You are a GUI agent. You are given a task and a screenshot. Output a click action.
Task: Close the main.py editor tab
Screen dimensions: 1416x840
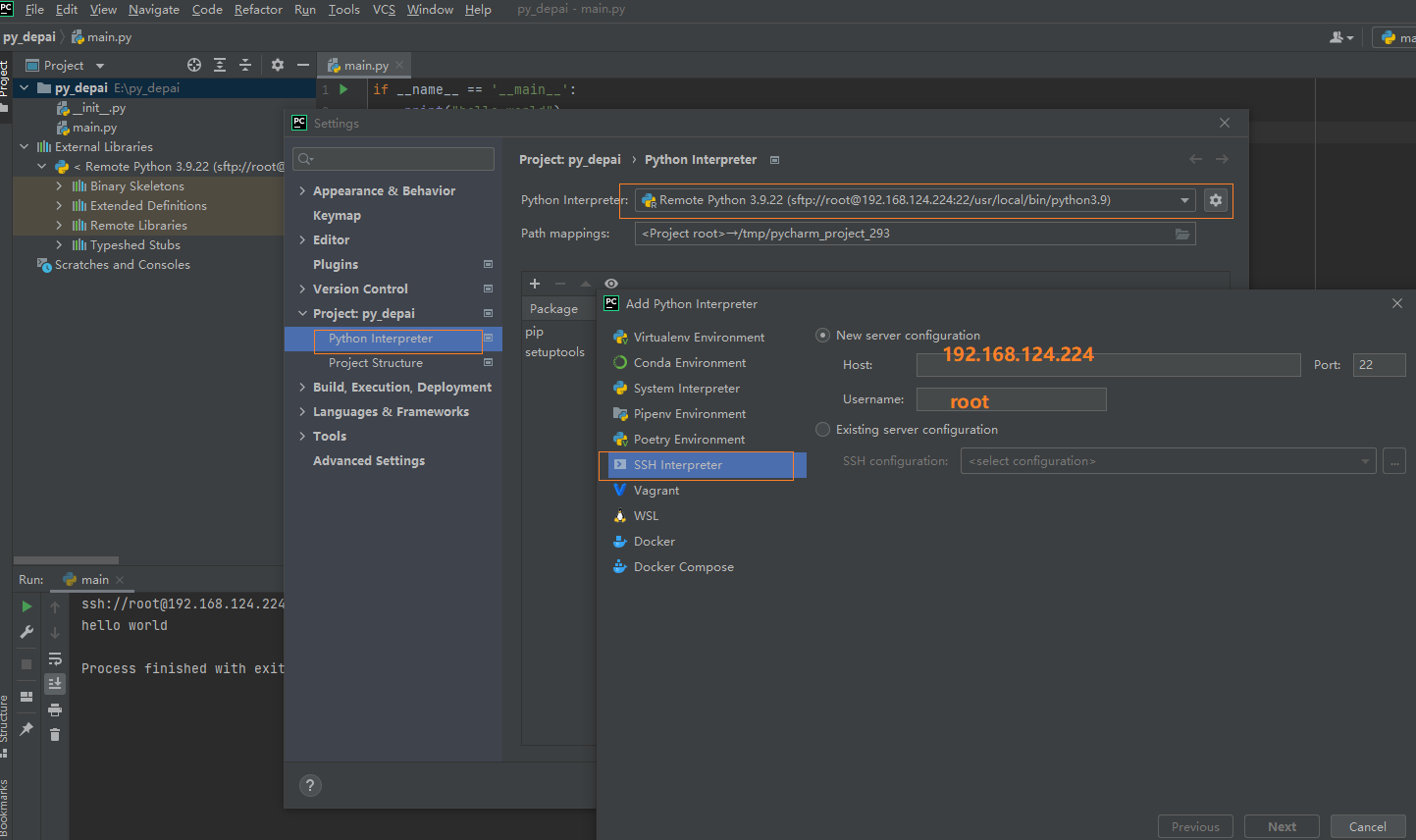click(x=399, y=66)
